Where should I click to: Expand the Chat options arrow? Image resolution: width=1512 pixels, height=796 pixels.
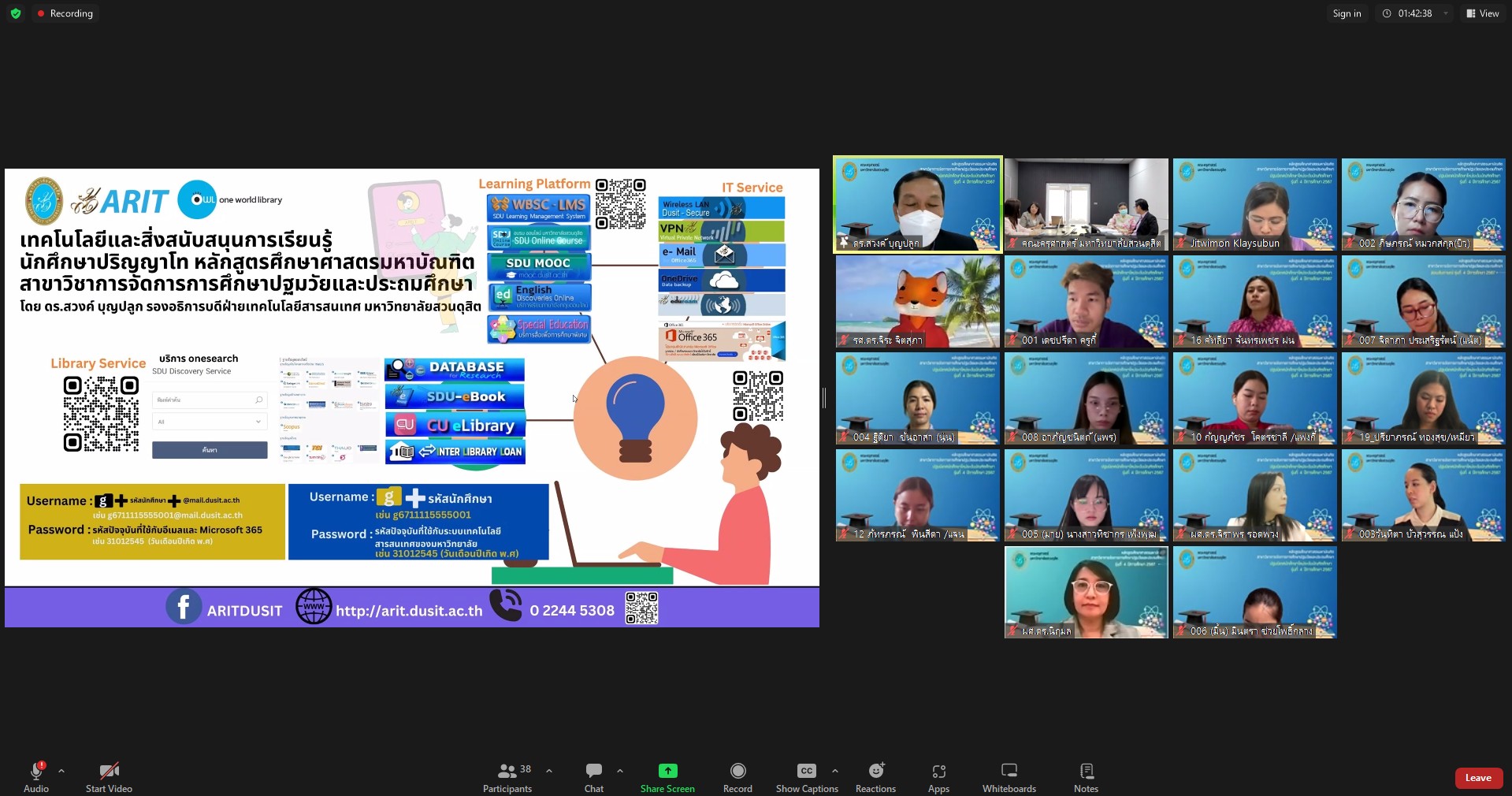click(x=620, y=771)
